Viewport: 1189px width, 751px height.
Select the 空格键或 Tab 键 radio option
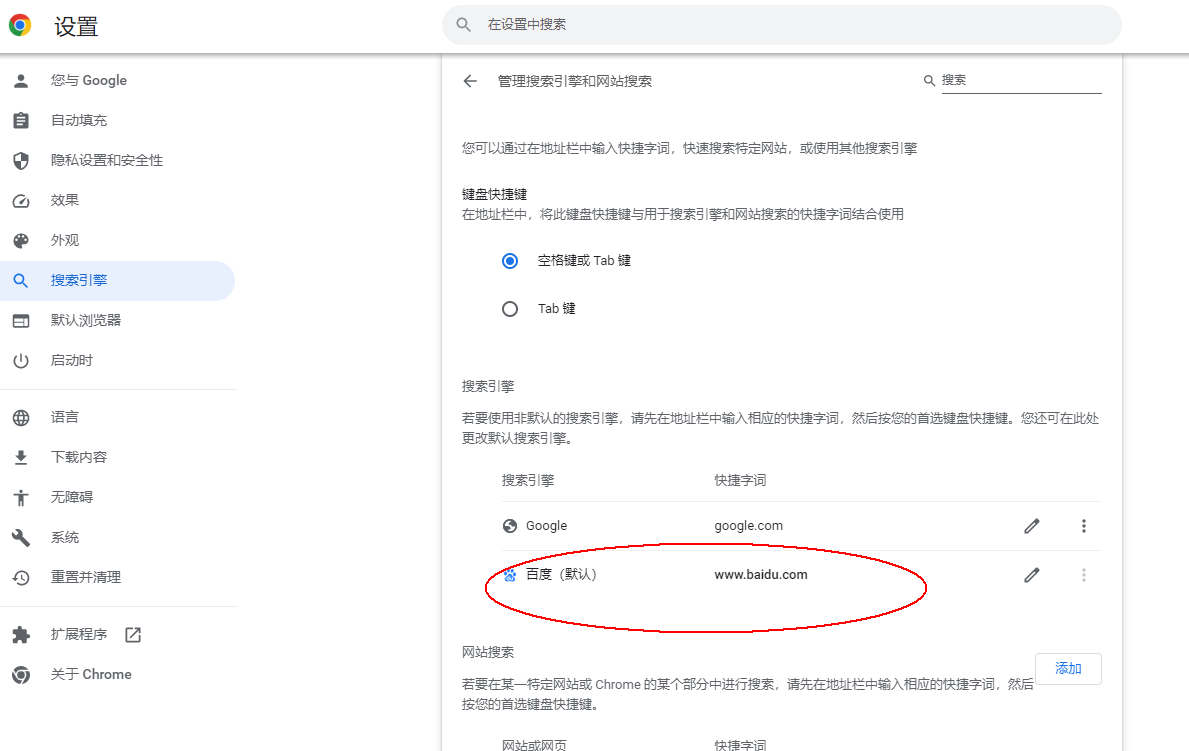click(510, 261)
